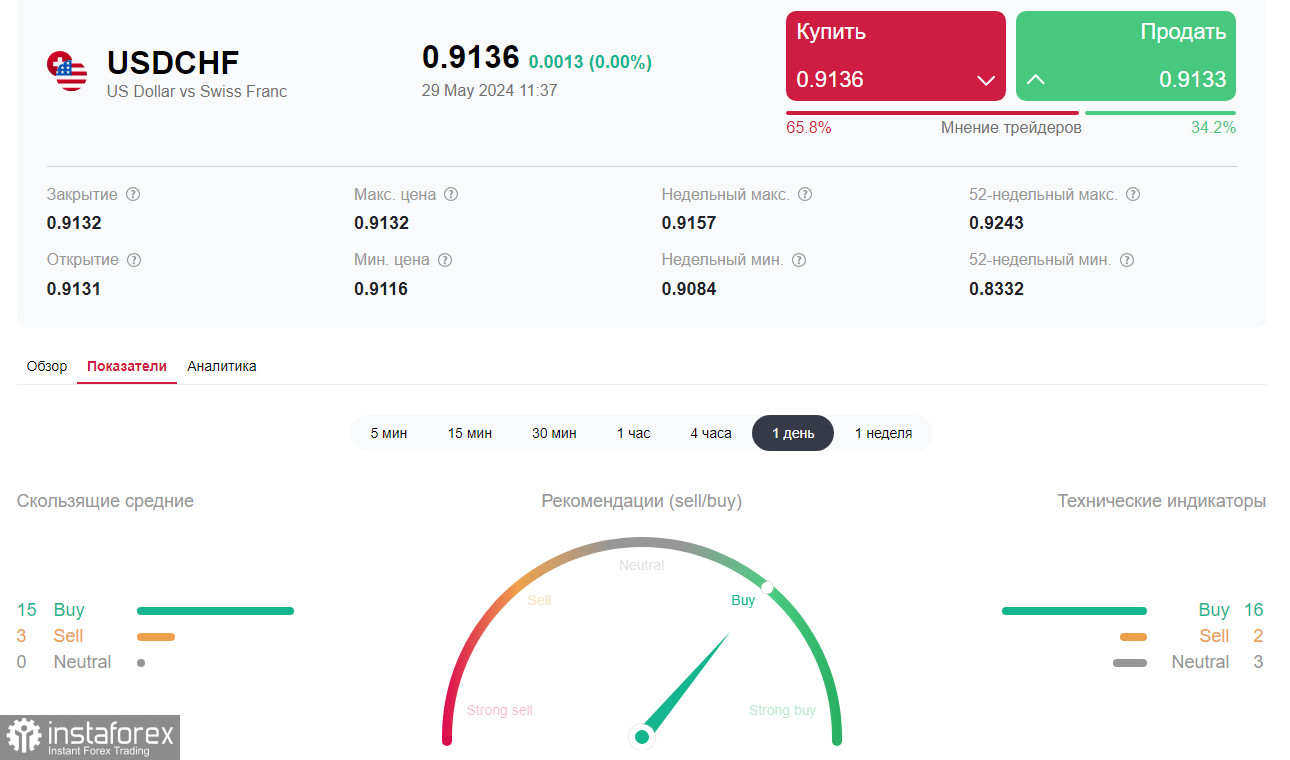Image resolution: width=1290 pixels, height=760 pixels.
Task: Click US Dollar vs Swiss Franc subtitle
Action: coord(197,92)
